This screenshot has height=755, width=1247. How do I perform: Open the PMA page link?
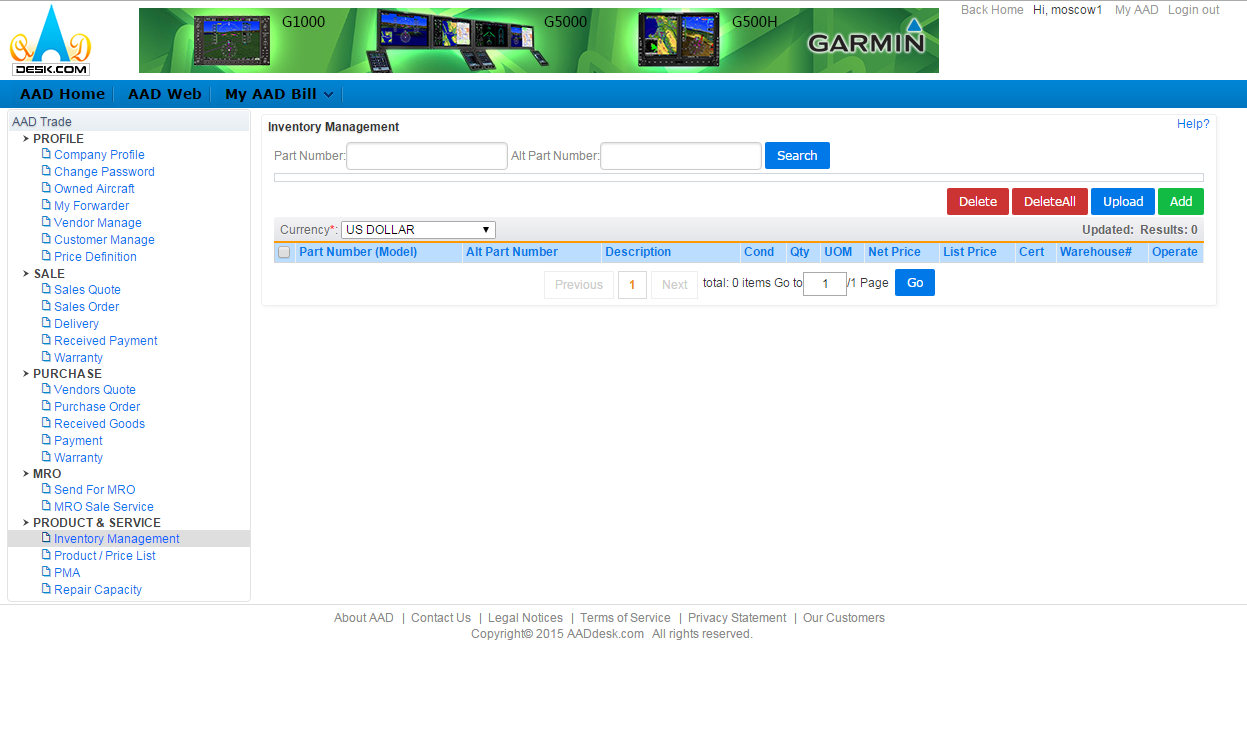(67, 573)
